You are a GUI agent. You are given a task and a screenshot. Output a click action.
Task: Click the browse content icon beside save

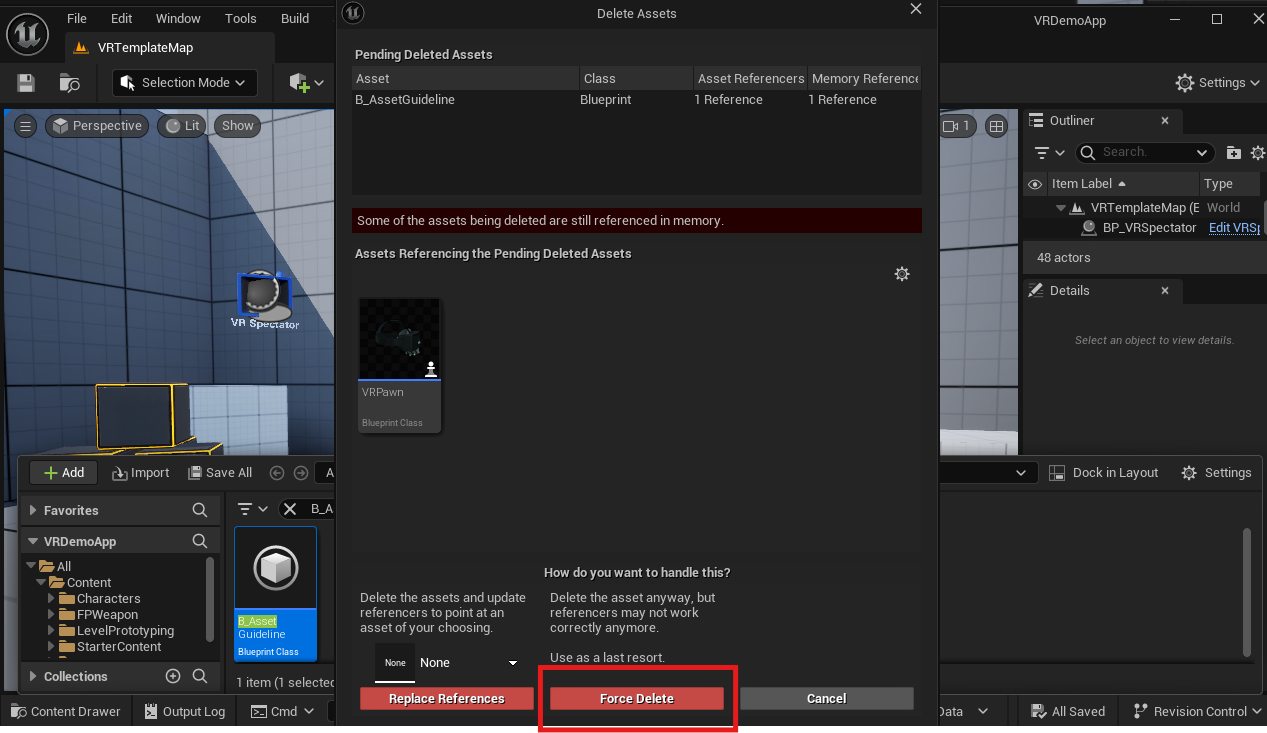[69, 83]
